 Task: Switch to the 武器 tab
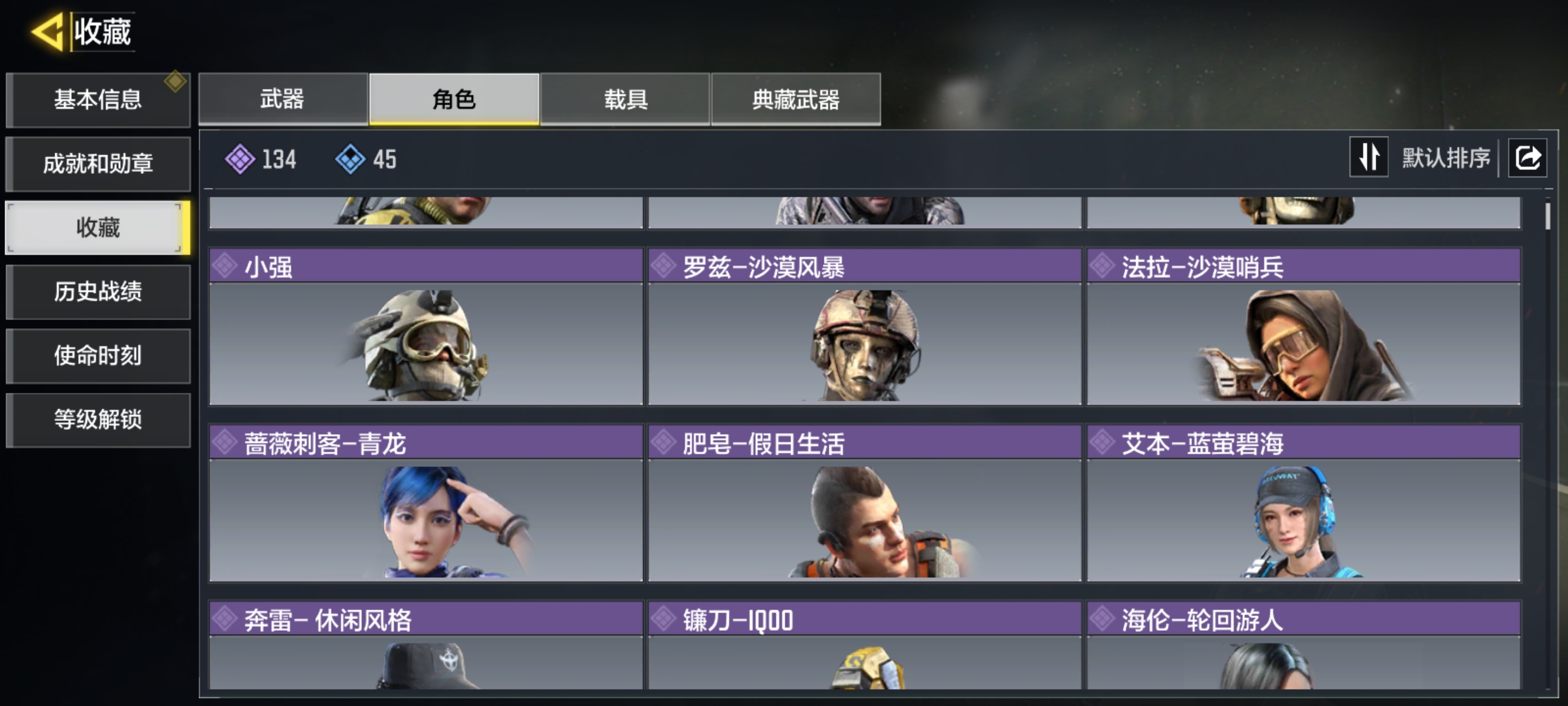283,99
